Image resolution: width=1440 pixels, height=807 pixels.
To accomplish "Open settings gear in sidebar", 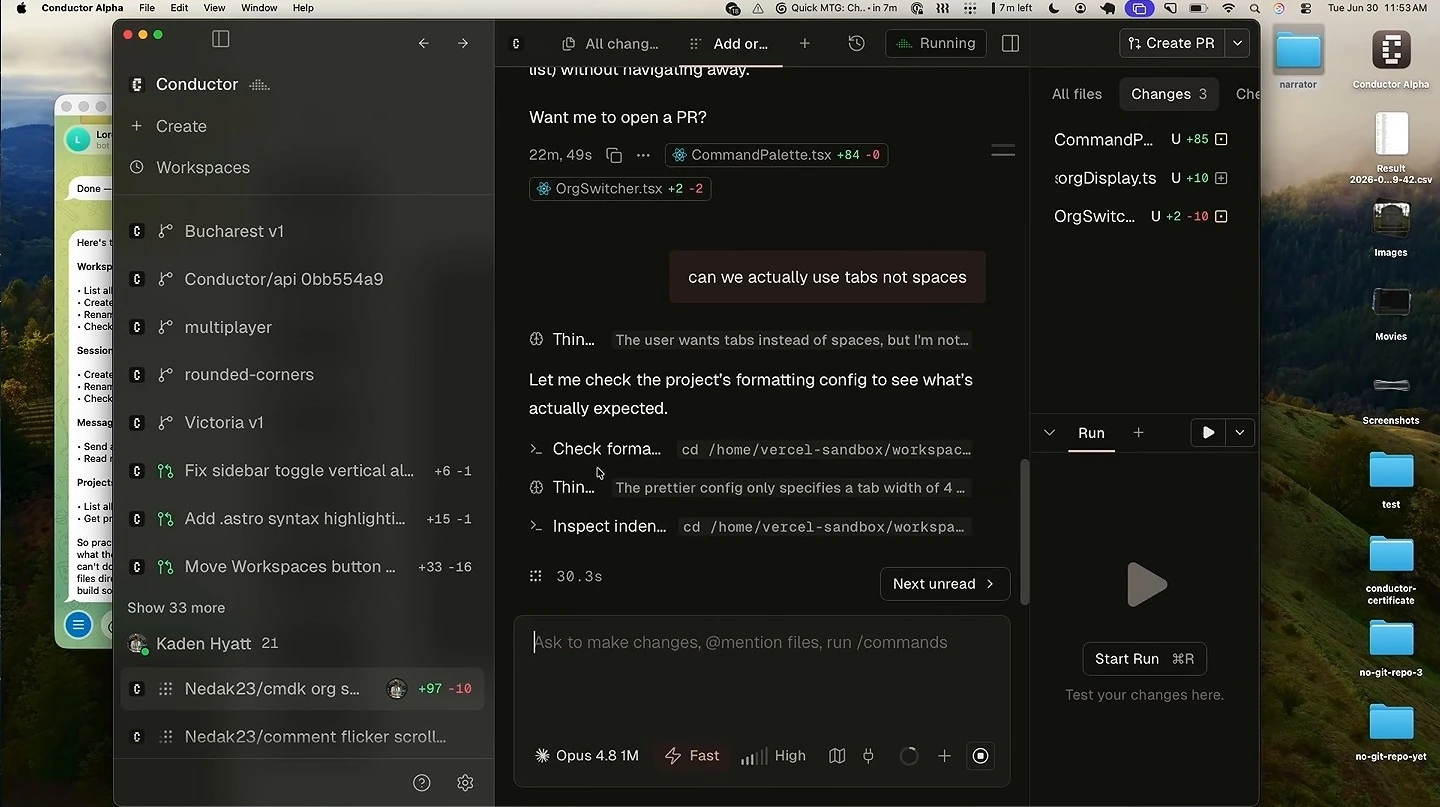I will tap(465, 783).
